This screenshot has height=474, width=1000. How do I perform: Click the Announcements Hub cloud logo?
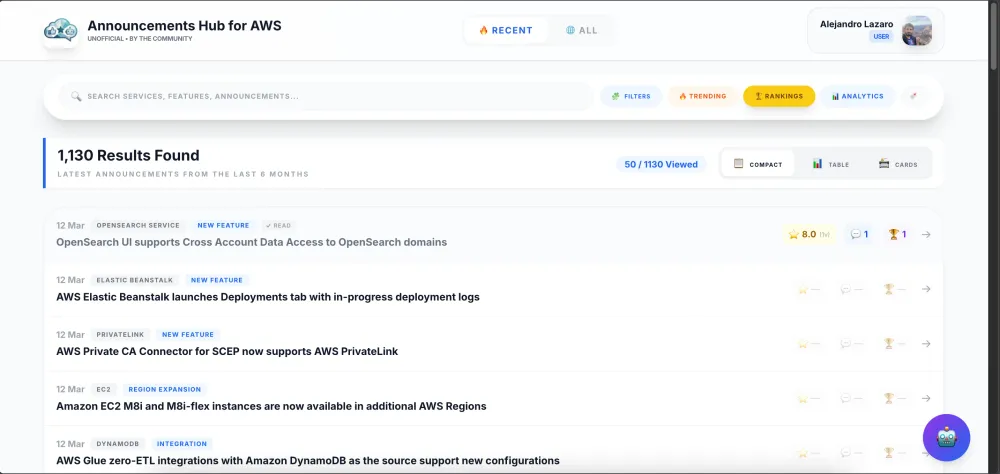(x=61, y=30)
